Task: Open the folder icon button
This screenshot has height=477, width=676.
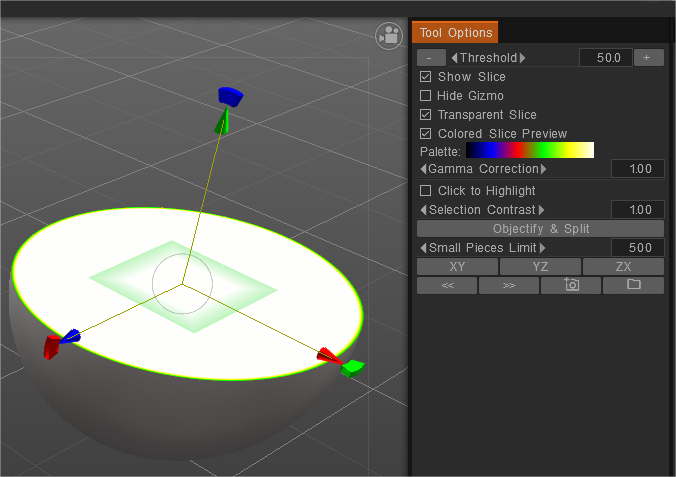Action: click(633, 285)
